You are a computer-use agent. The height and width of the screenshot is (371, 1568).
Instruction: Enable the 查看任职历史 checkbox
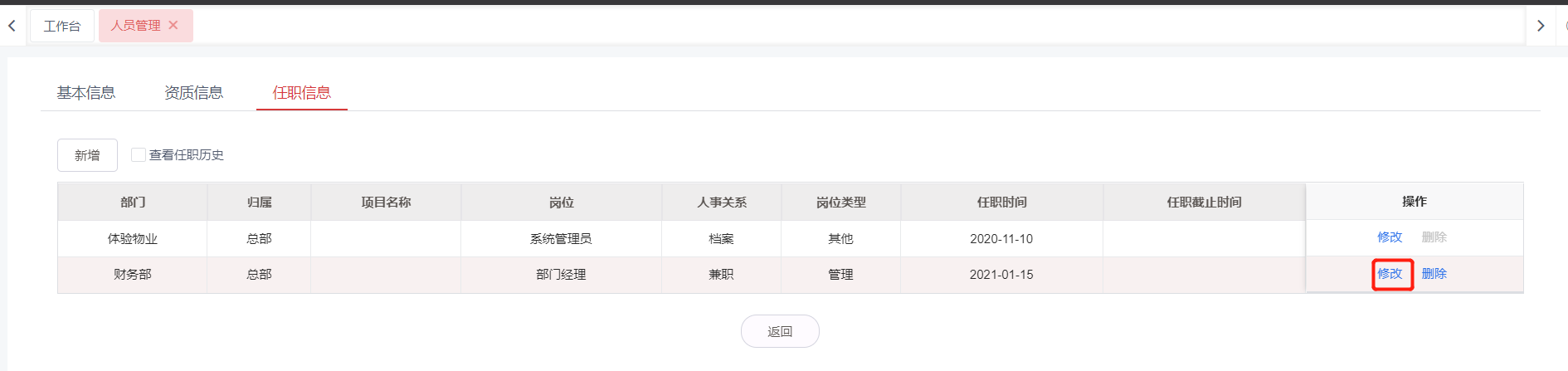coord(139,154)
